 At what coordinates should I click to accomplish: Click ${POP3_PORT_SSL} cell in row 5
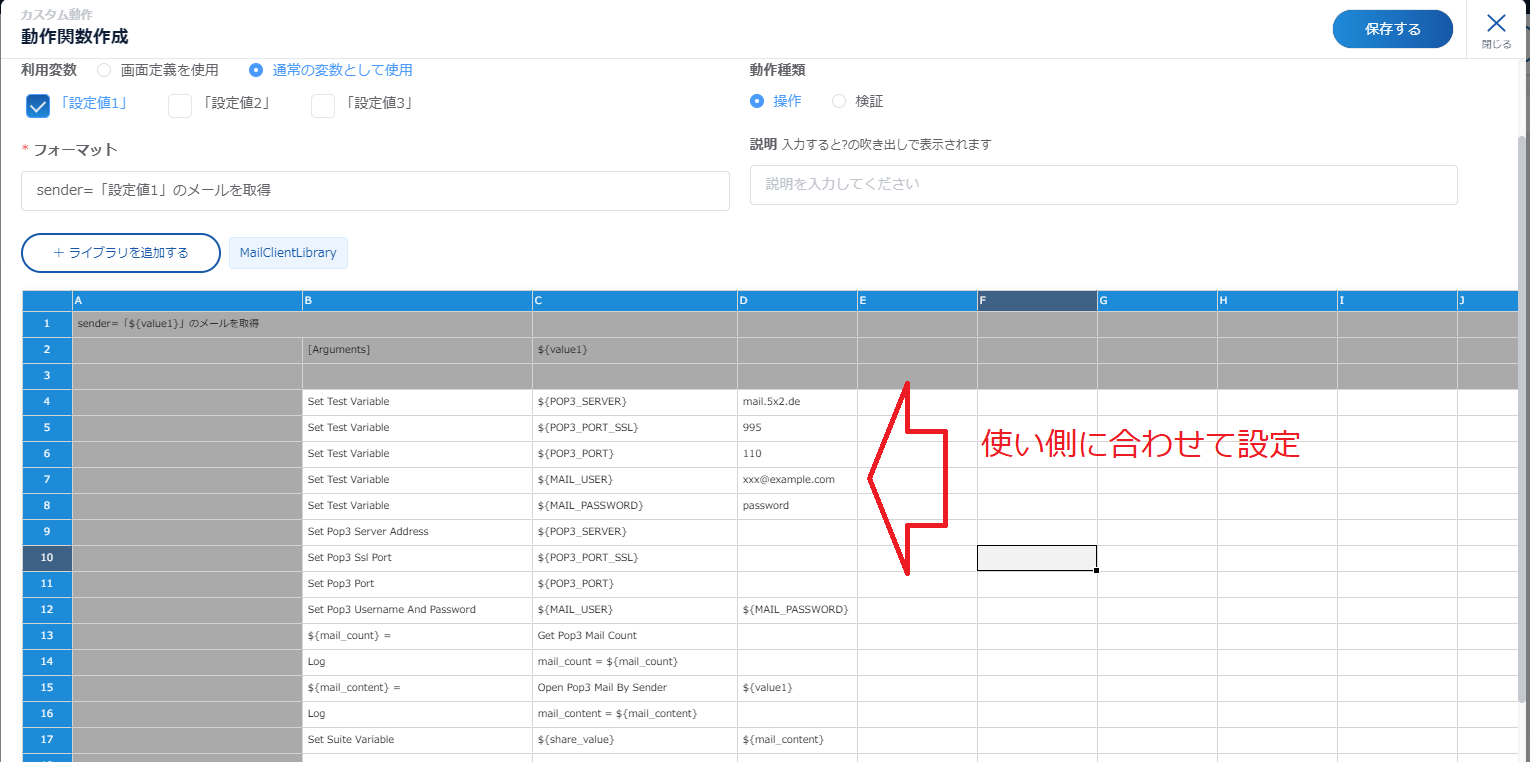tap(635, 428)
